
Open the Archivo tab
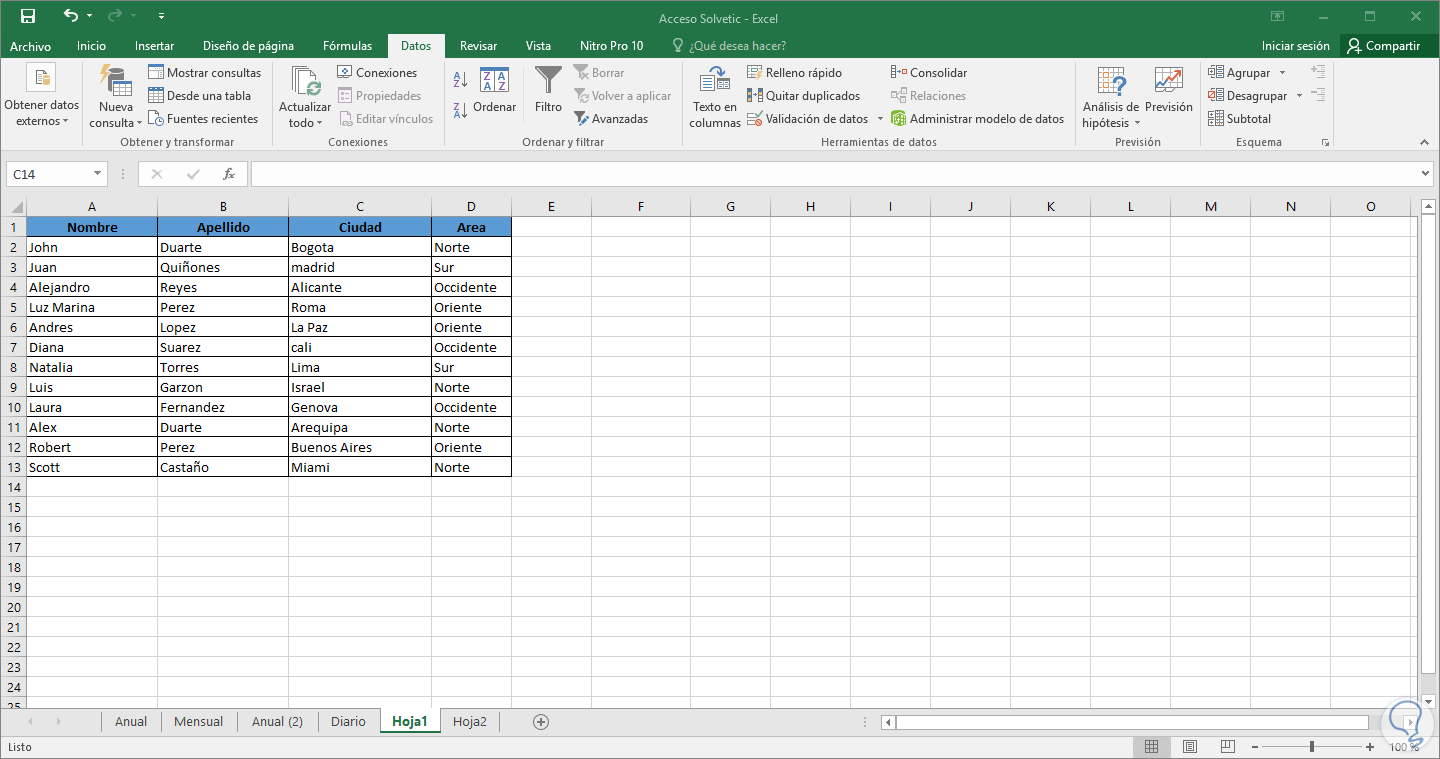pos(31,46)
